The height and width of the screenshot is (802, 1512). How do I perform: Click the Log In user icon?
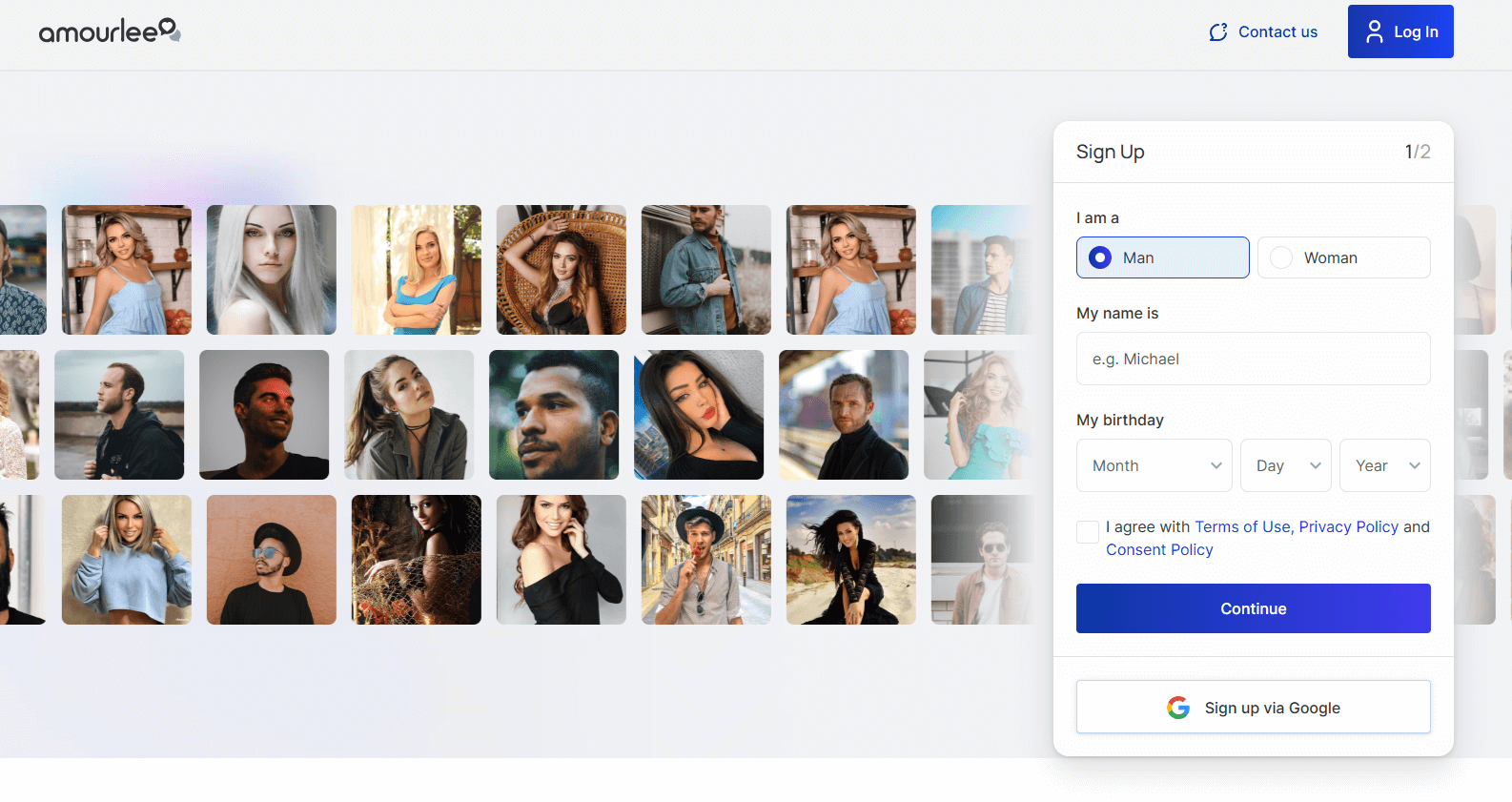(1374, 31)
